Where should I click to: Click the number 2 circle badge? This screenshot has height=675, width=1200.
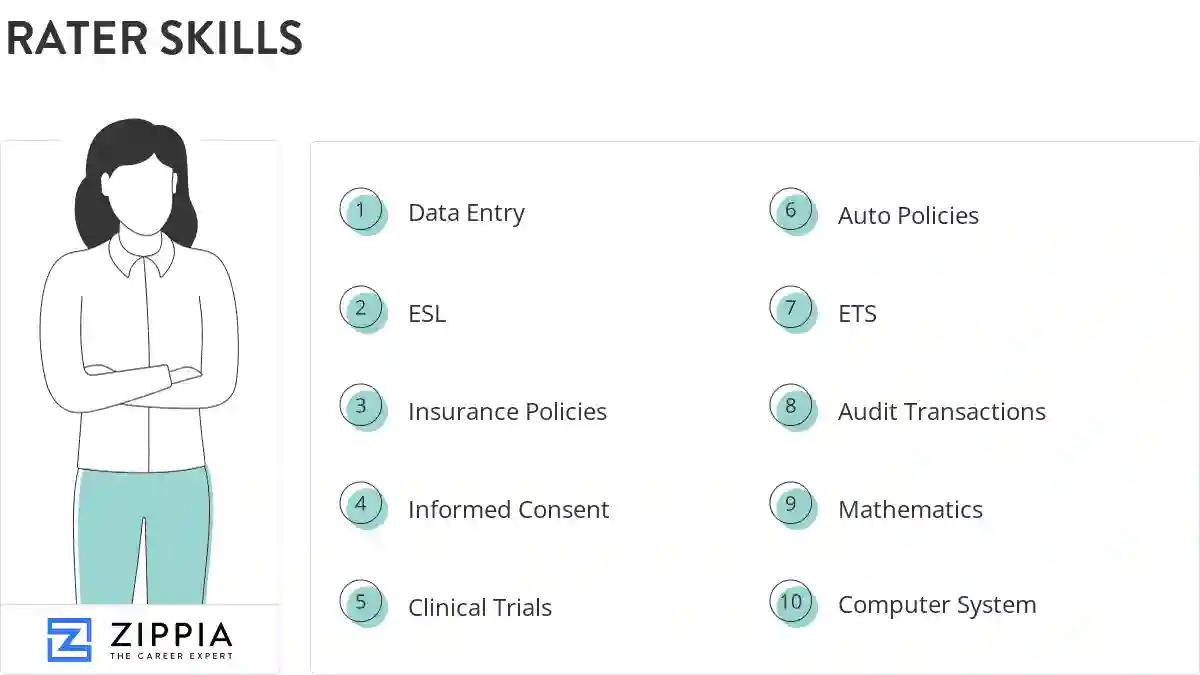pyautogui.click(x=362, y=309)
